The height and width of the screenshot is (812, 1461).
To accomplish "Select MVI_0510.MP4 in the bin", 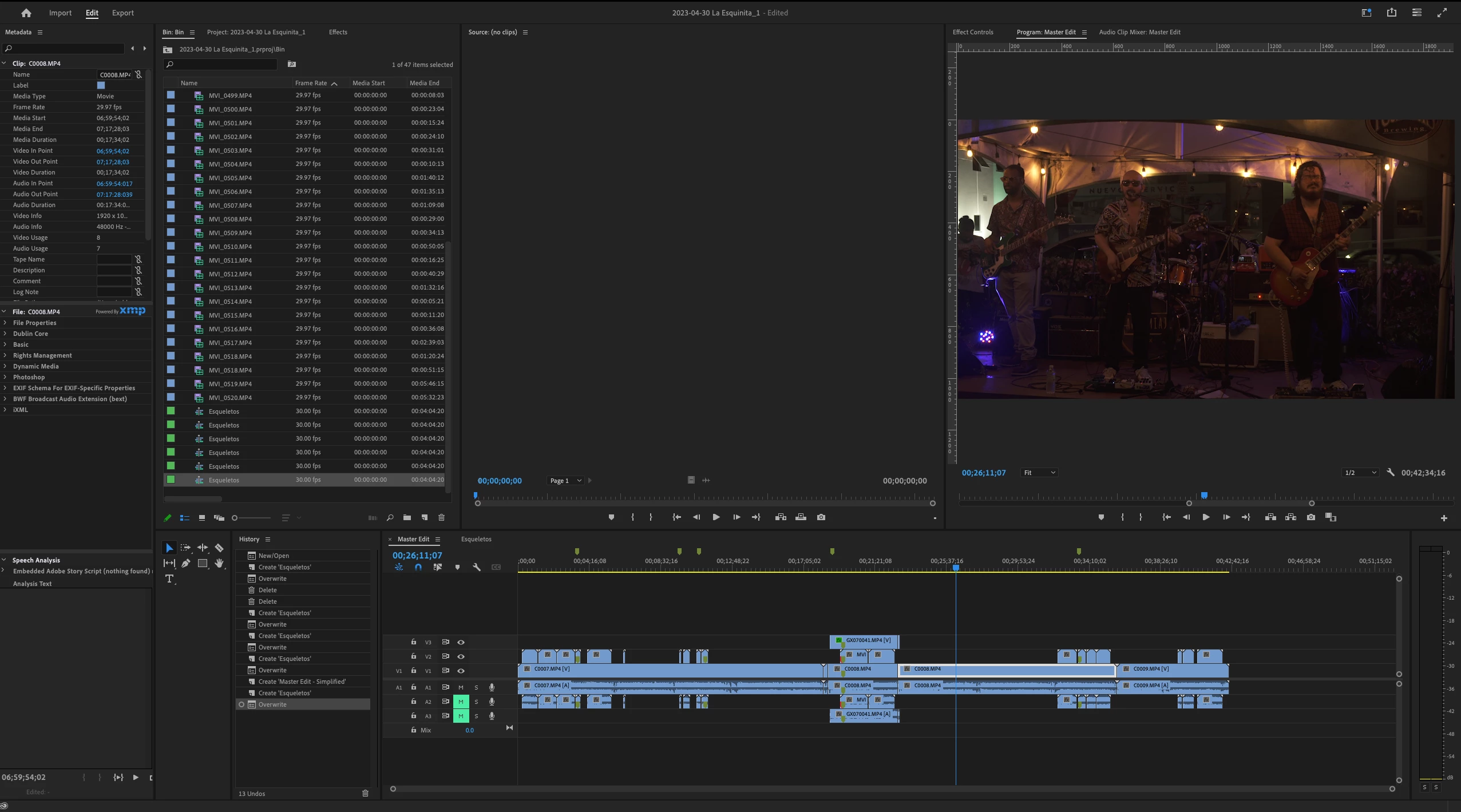I will click(x=230, y=247).
